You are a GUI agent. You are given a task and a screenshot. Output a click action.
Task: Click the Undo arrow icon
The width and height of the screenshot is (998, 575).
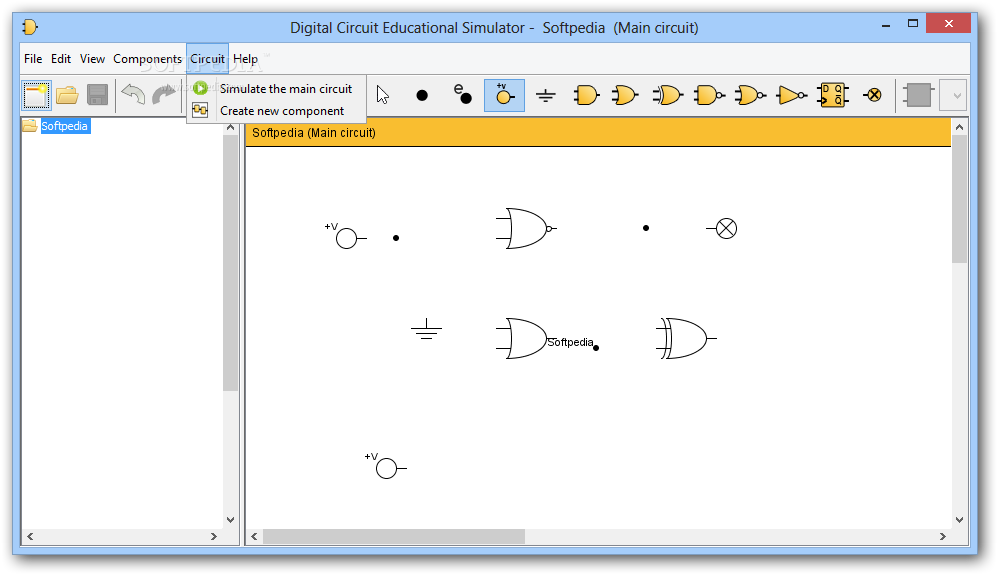coord(133,95)
